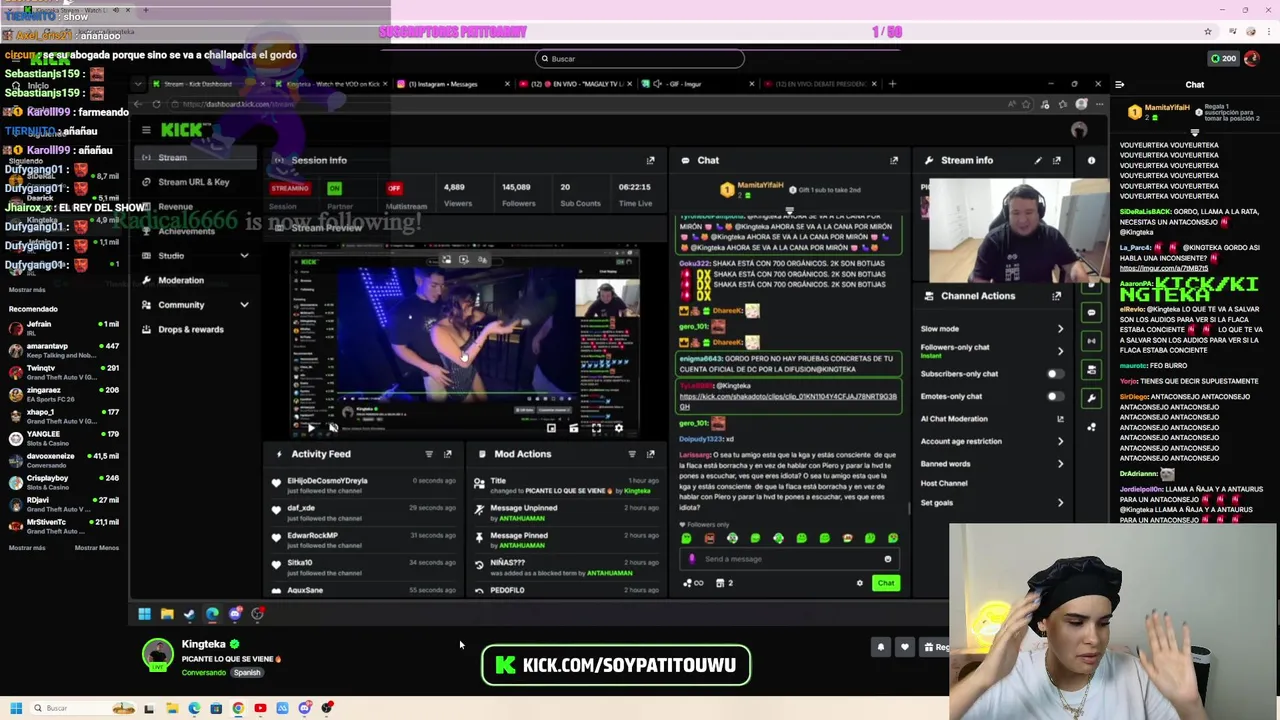Screen dimensions: 1280x720
Task: Click the captured-window Windows Start button
Action: pyautogui.click(x=144, y=614)
